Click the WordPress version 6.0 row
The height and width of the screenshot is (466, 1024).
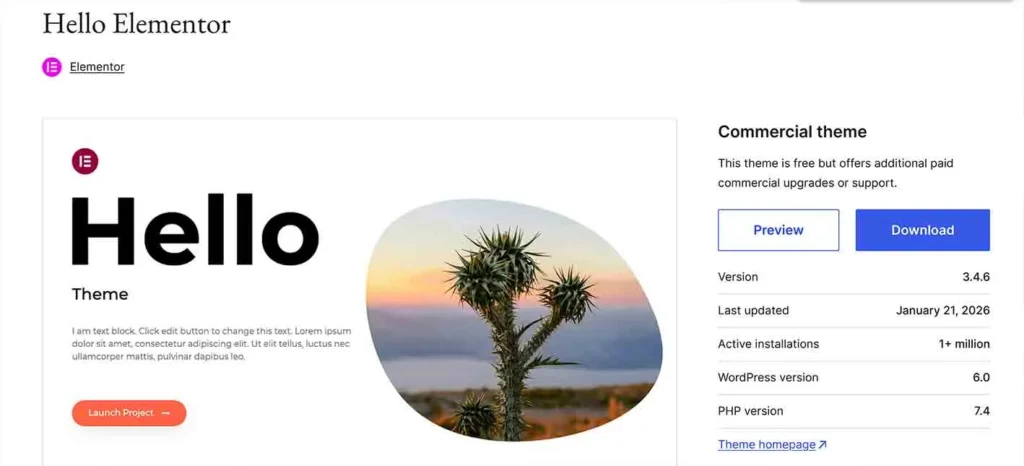pos(853,377)
